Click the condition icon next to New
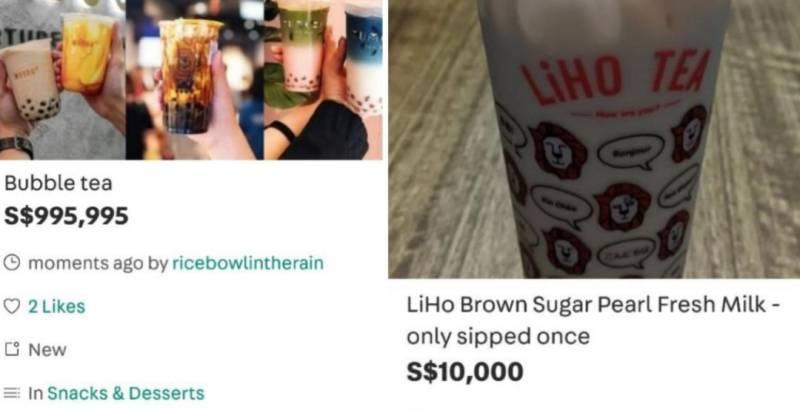800x410 pixels. (x=12, y=350)
